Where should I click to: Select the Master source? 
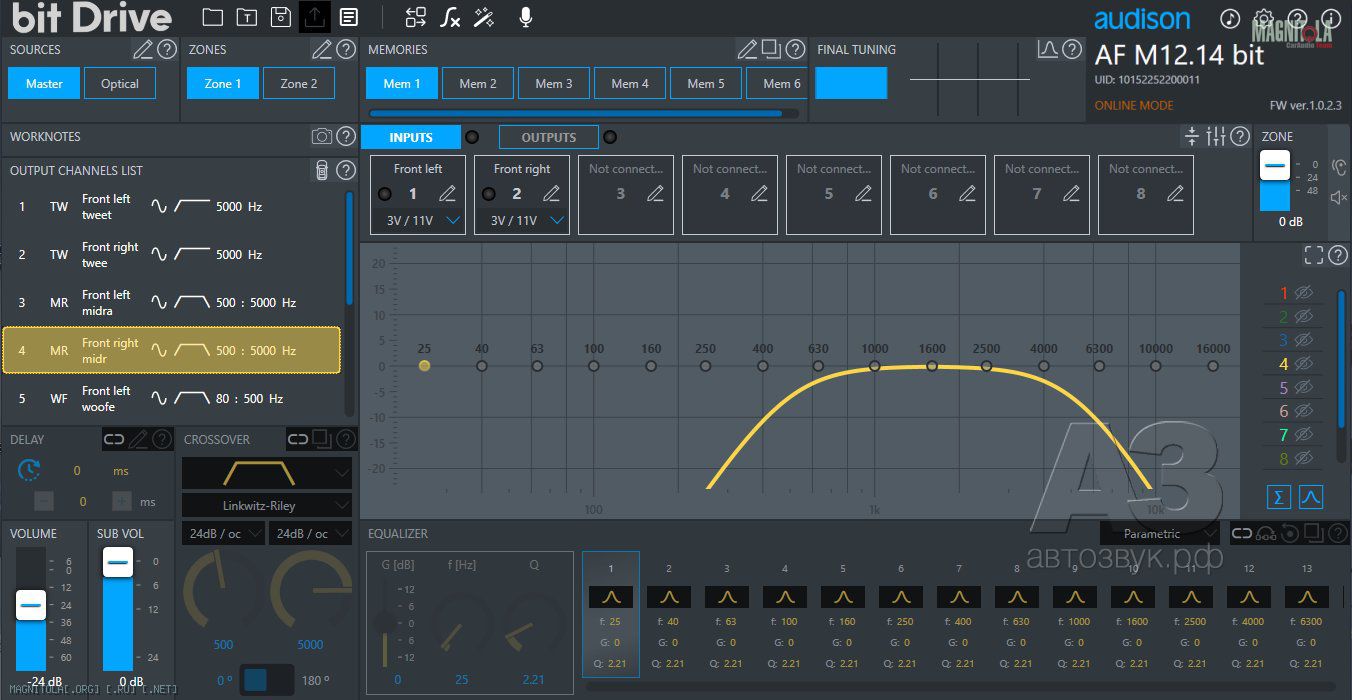[x=44, y=84]
